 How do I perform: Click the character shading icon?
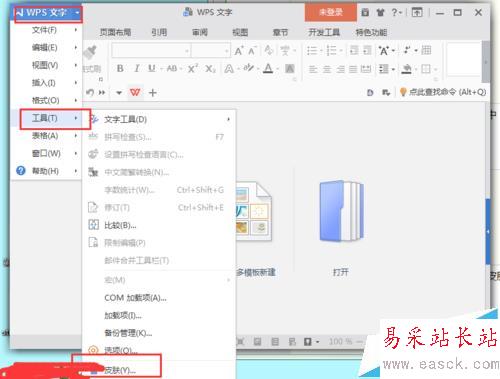pyautogui.click(x=290, y=69)
